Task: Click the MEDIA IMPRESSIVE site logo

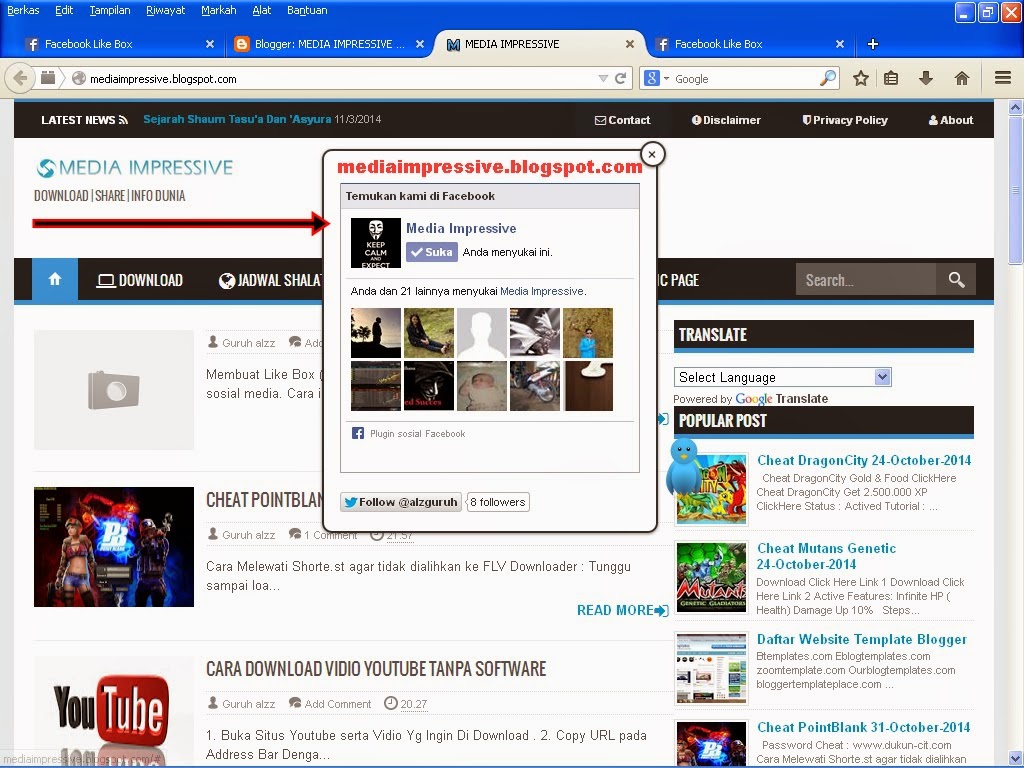Action: (135, 168)
